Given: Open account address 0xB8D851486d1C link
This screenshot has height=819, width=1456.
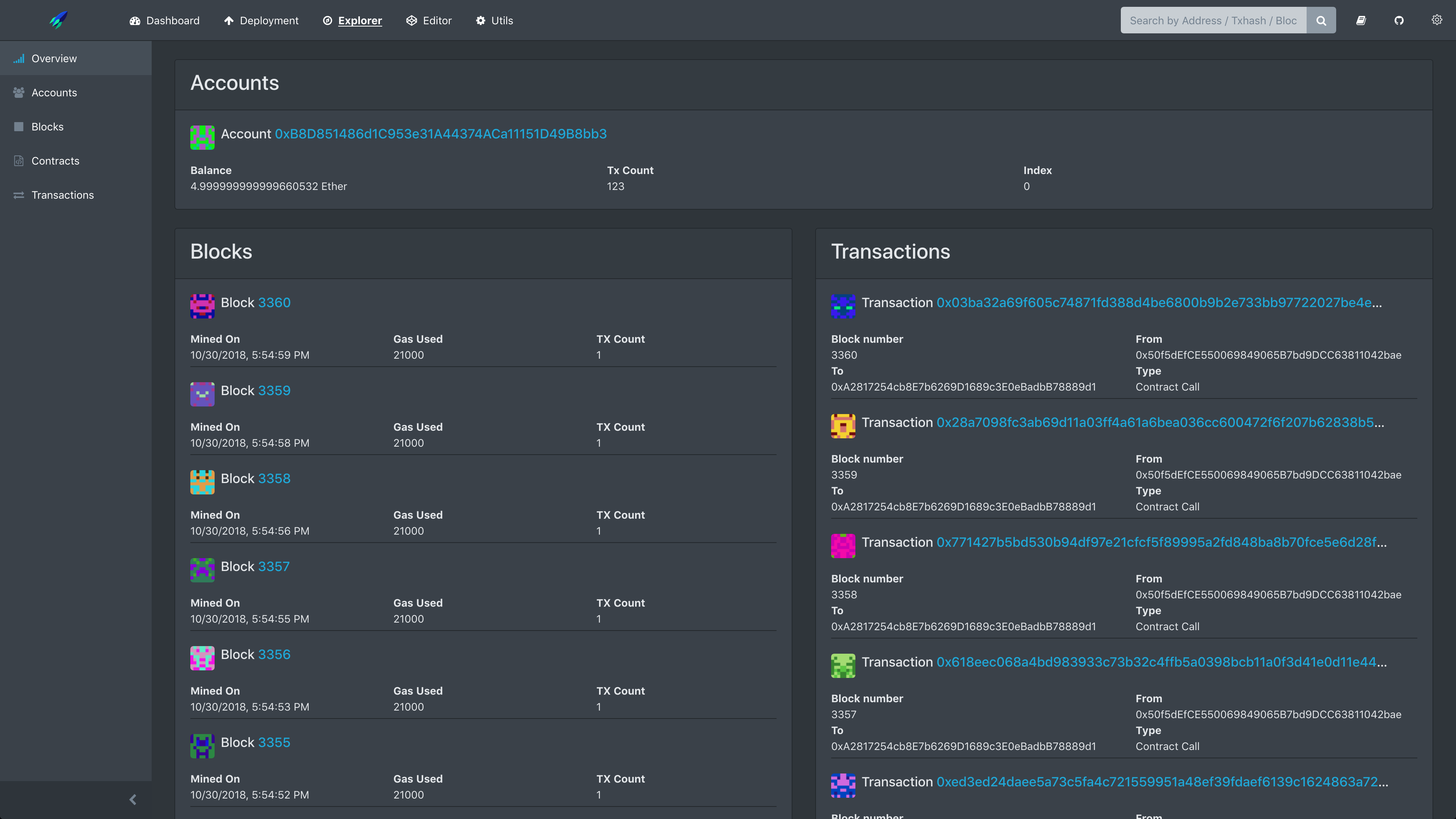Looking at the screenshot, I should tap(441, 134).
